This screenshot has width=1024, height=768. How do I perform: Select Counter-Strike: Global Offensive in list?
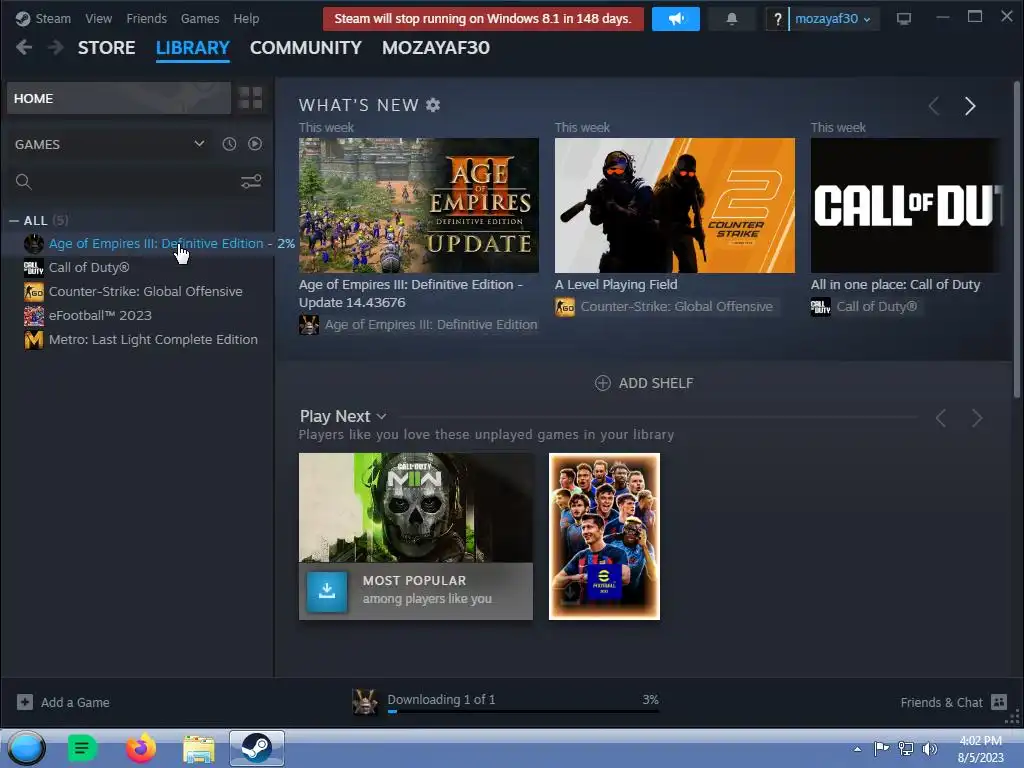146,291
